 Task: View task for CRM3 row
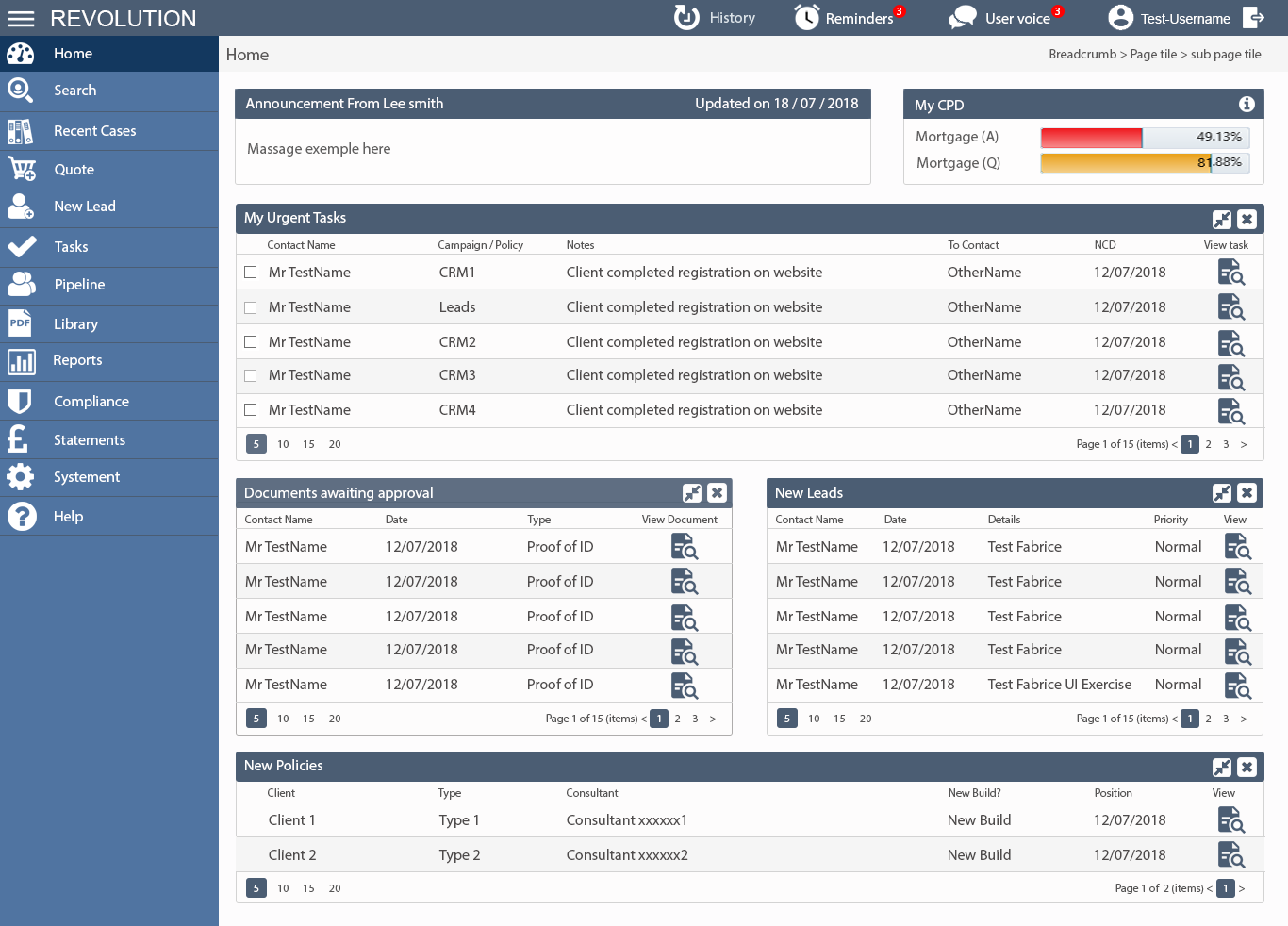click(1231, 376)
